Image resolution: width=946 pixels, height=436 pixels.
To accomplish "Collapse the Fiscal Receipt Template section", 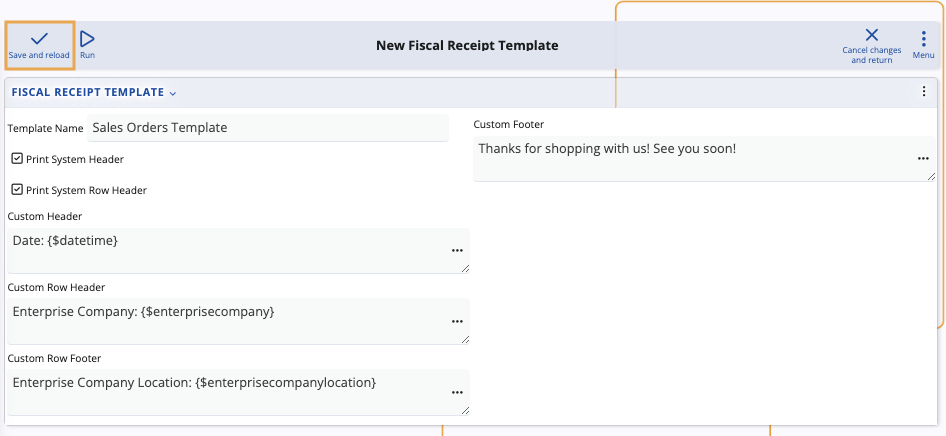I will 173,93.
